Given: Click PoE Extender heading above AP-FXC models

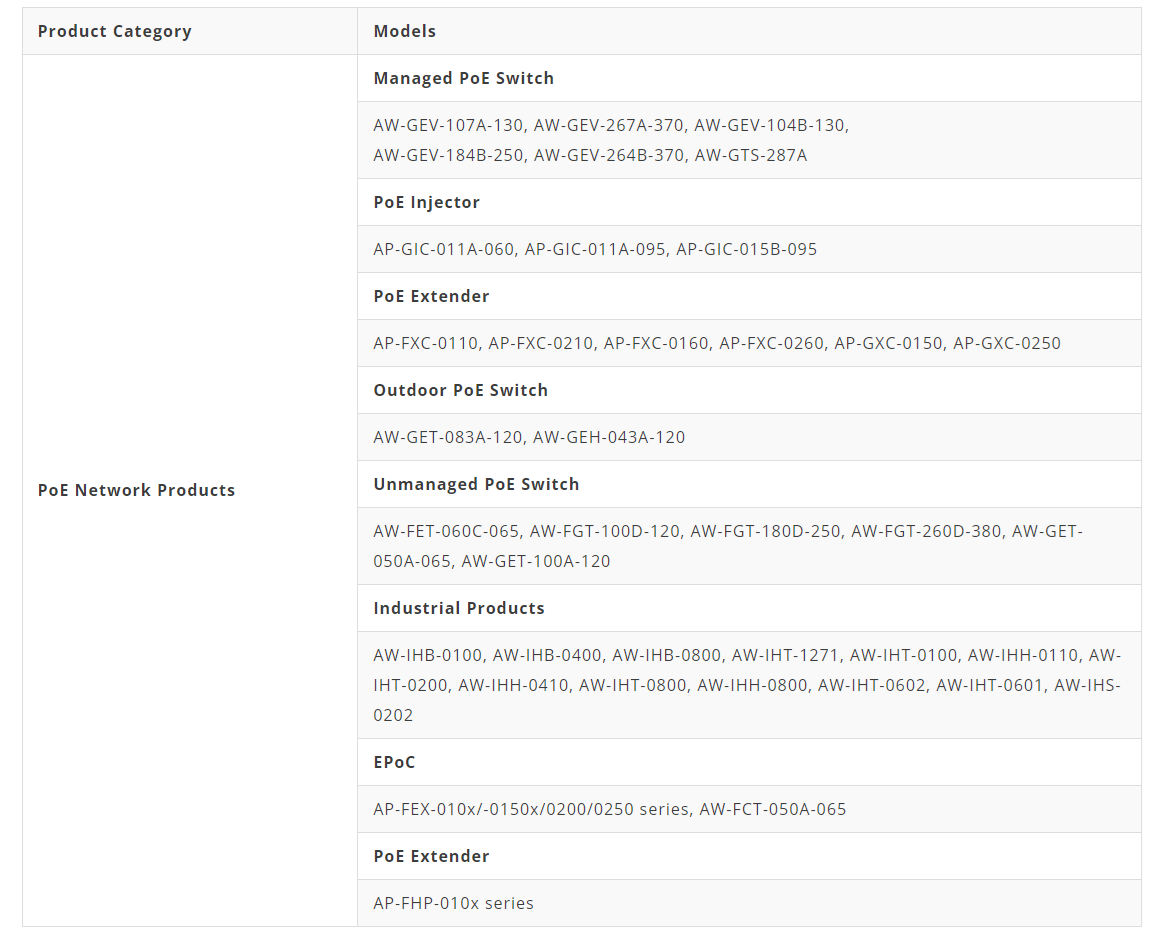Looking at the screenshot, I should [431, 296].
